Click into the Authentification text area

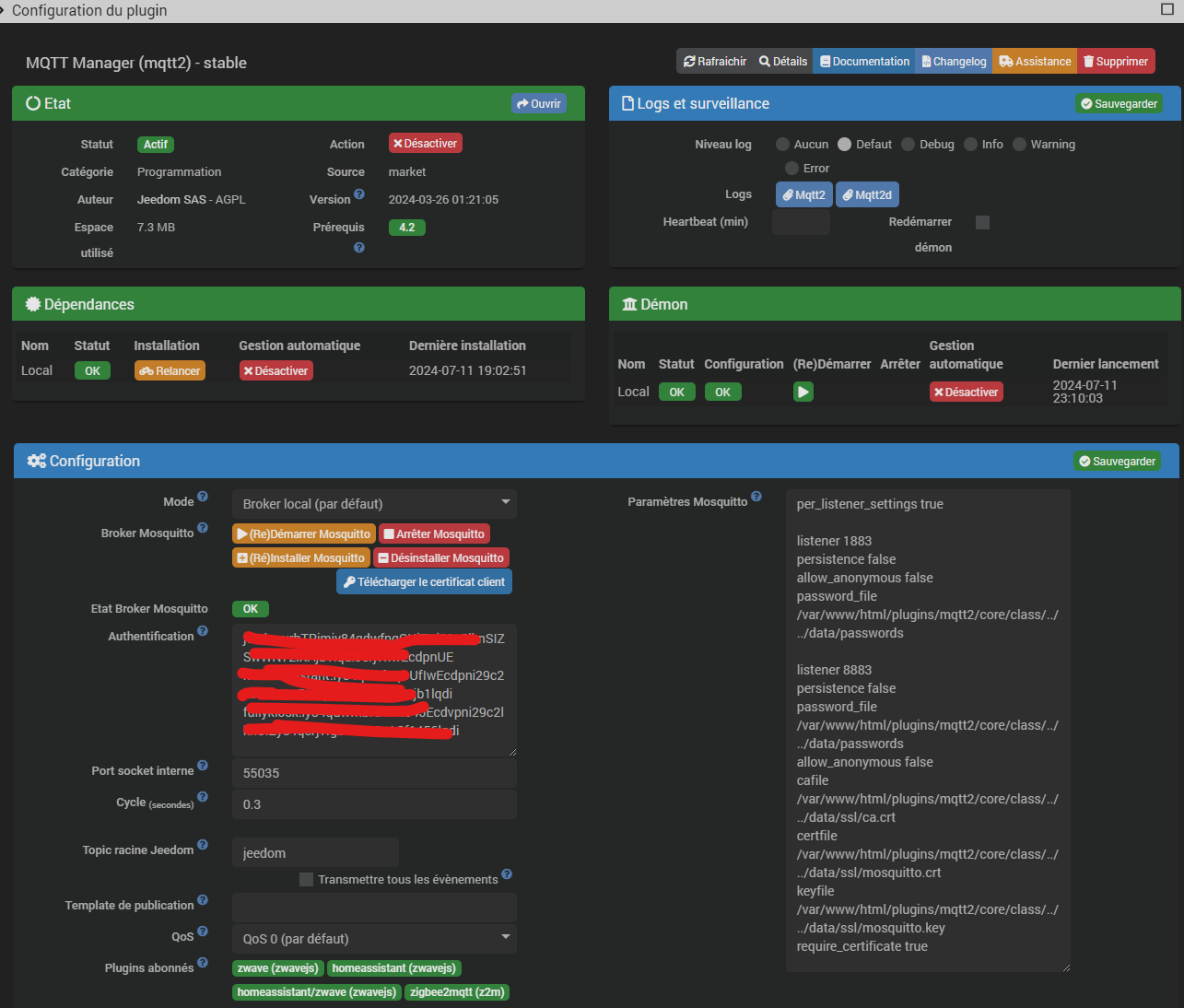click(374, 689)
